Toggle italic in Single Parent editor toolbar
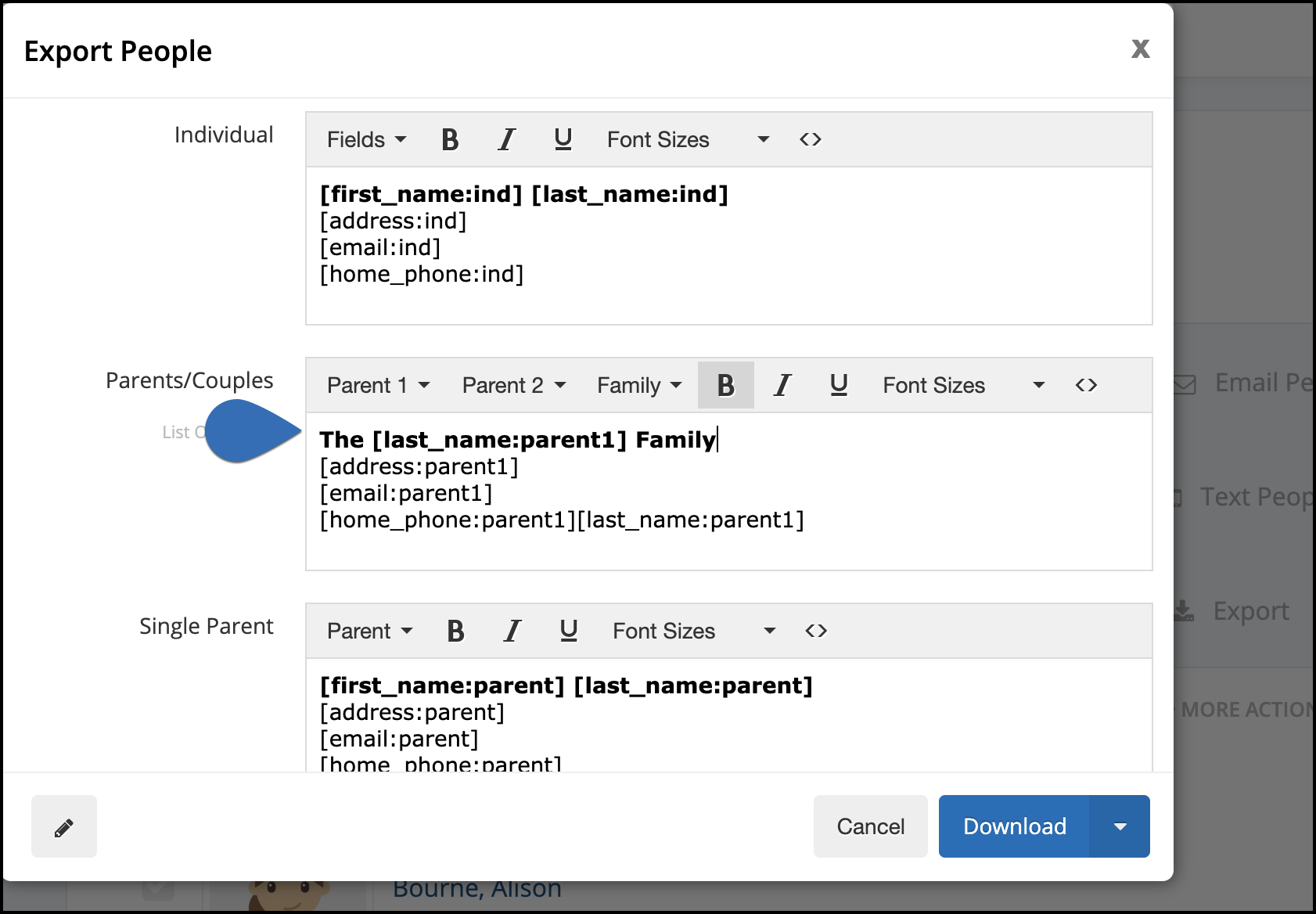Screen dimensions: 1316x914 (512, 631)
